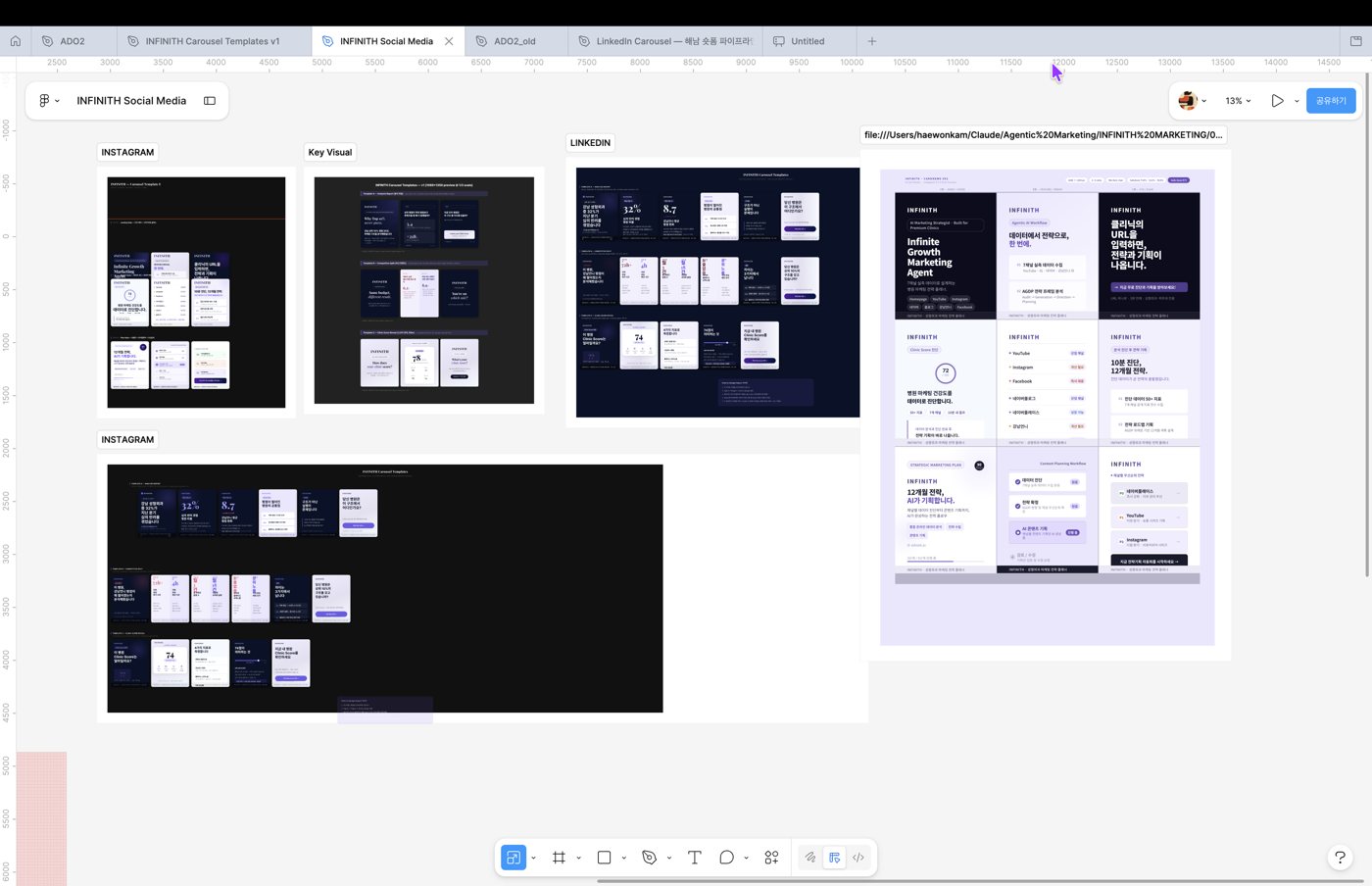Switch to Draw mode
1372x886 pixels.
810,858
